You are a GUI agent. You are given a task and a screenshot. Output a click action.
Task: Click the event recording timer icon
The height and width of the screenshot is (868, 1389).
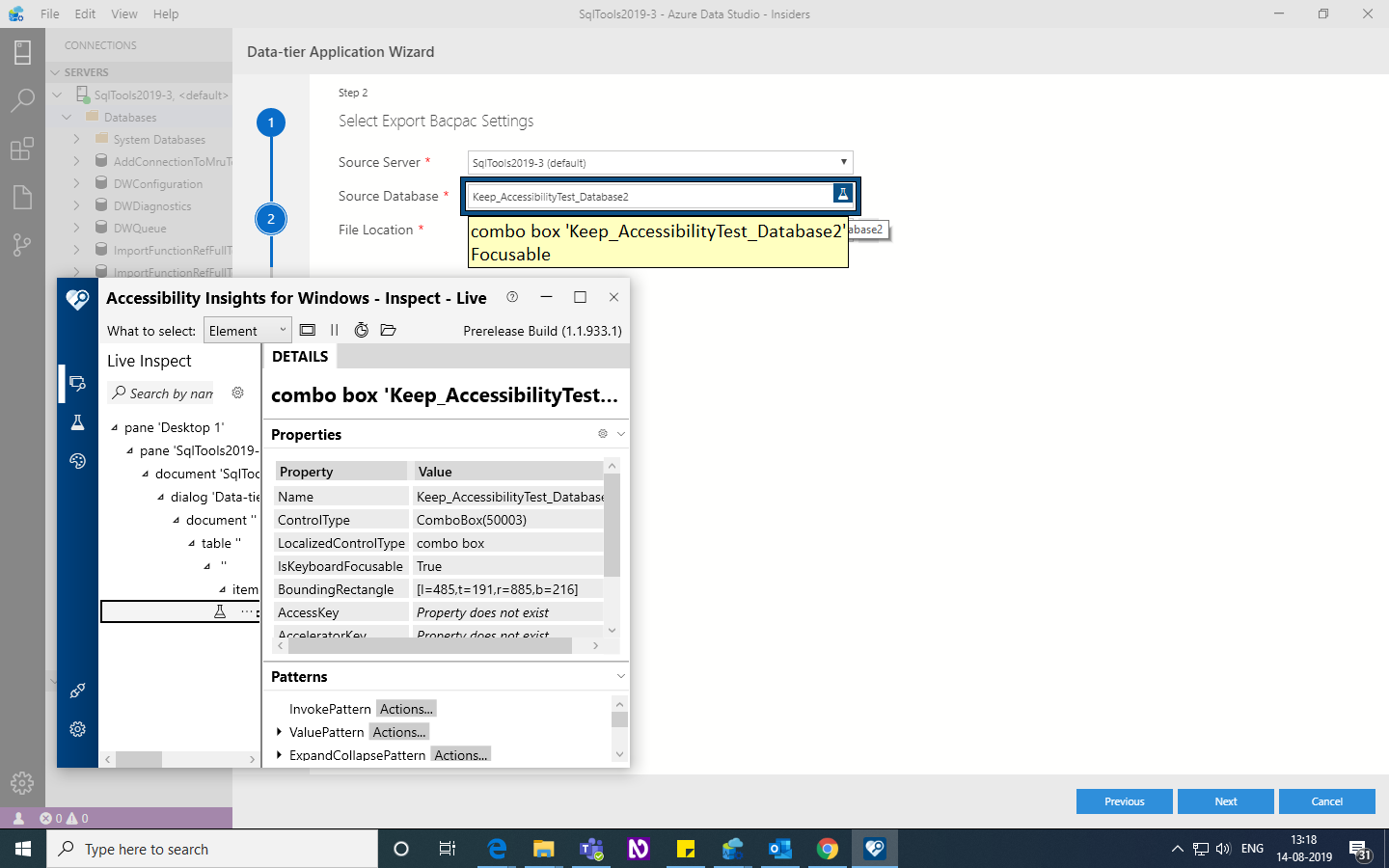(361, 330)
